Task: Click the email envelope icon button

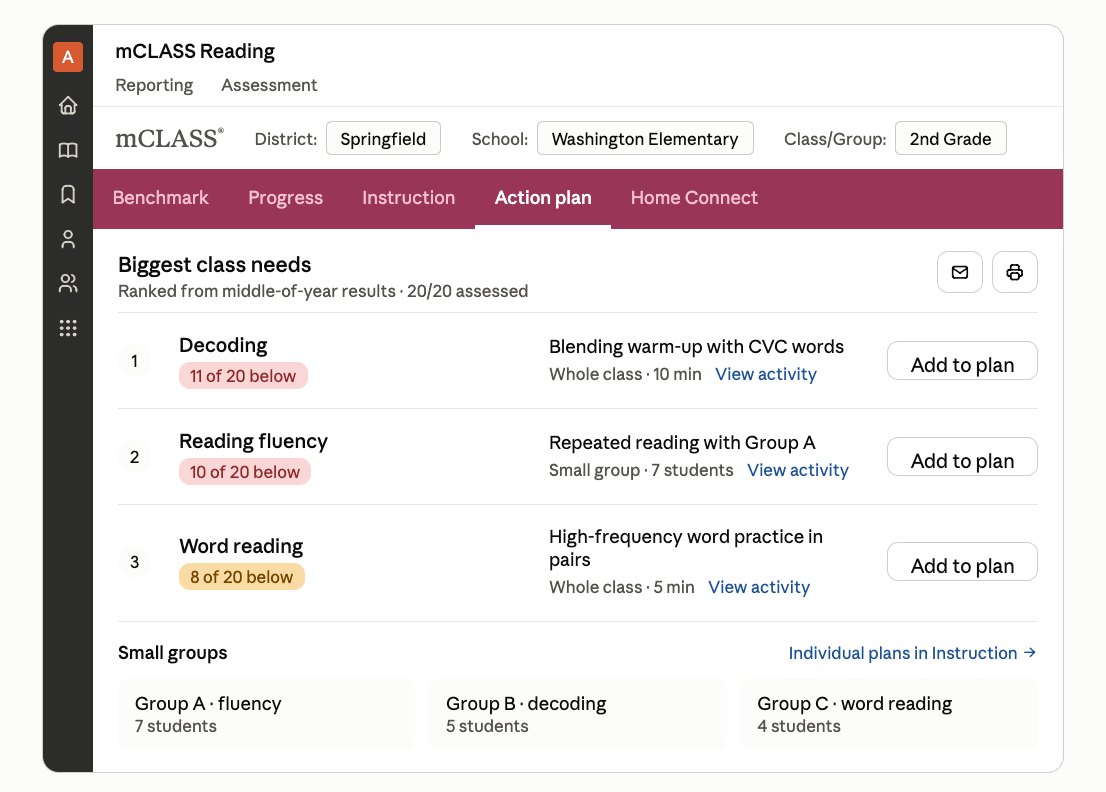Action: pos(959,272)
